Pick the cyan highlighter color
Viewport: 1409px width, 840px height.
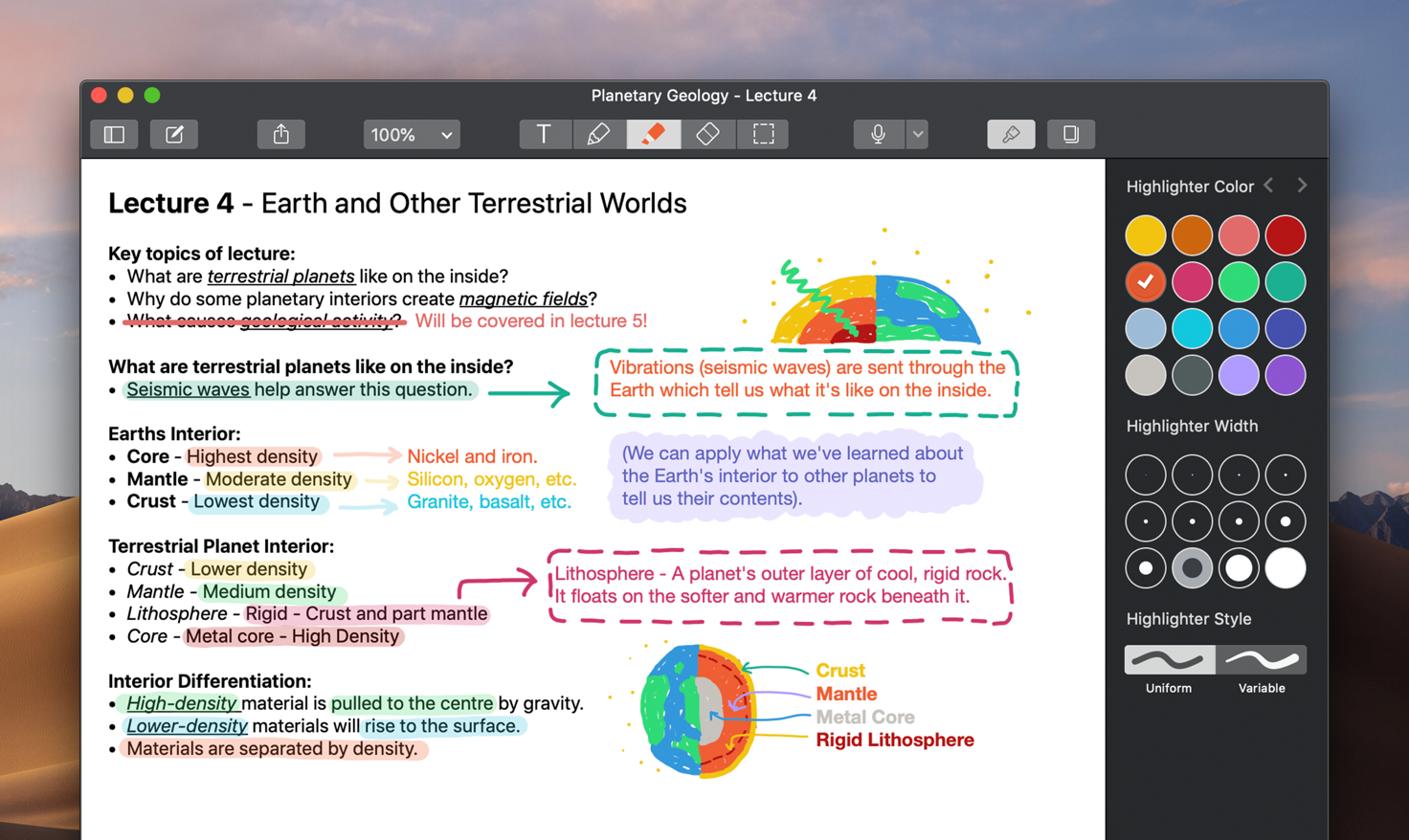1192,329
